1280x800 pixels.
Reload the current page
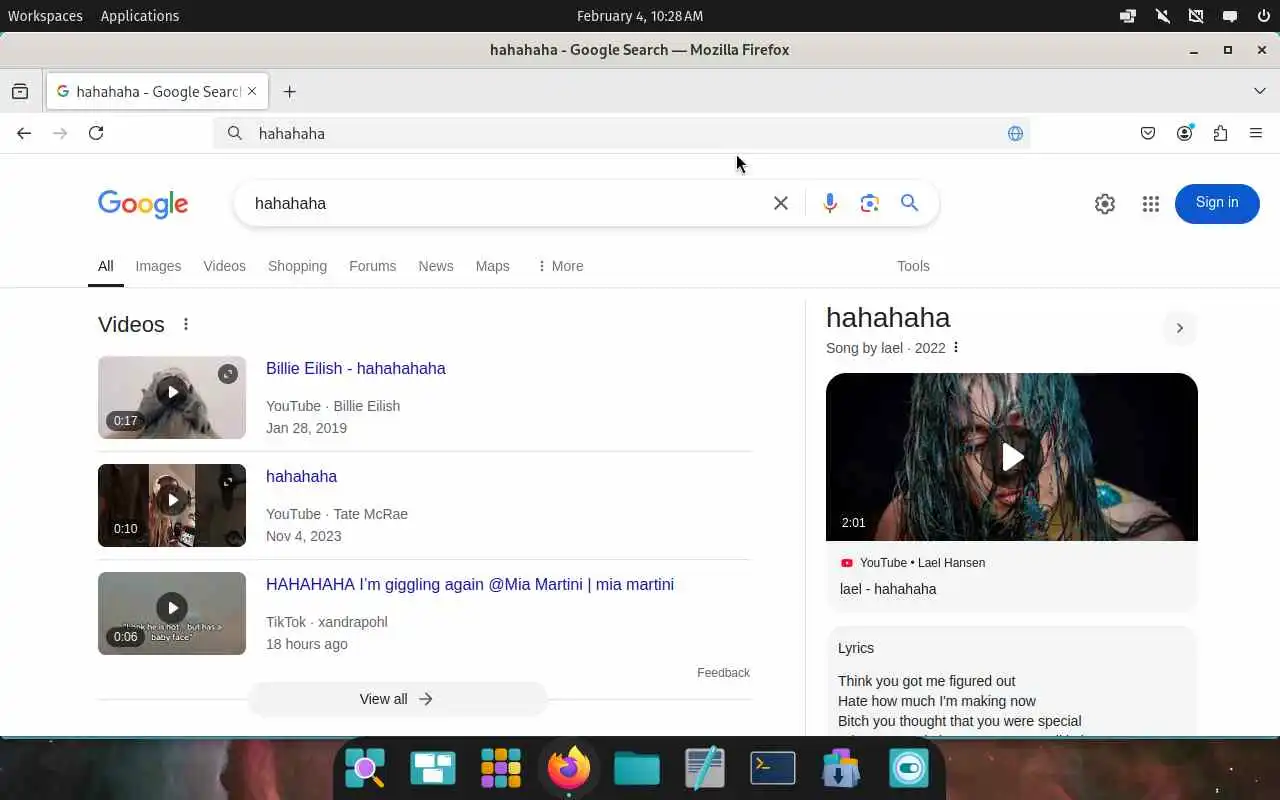[x=96, y=133]
